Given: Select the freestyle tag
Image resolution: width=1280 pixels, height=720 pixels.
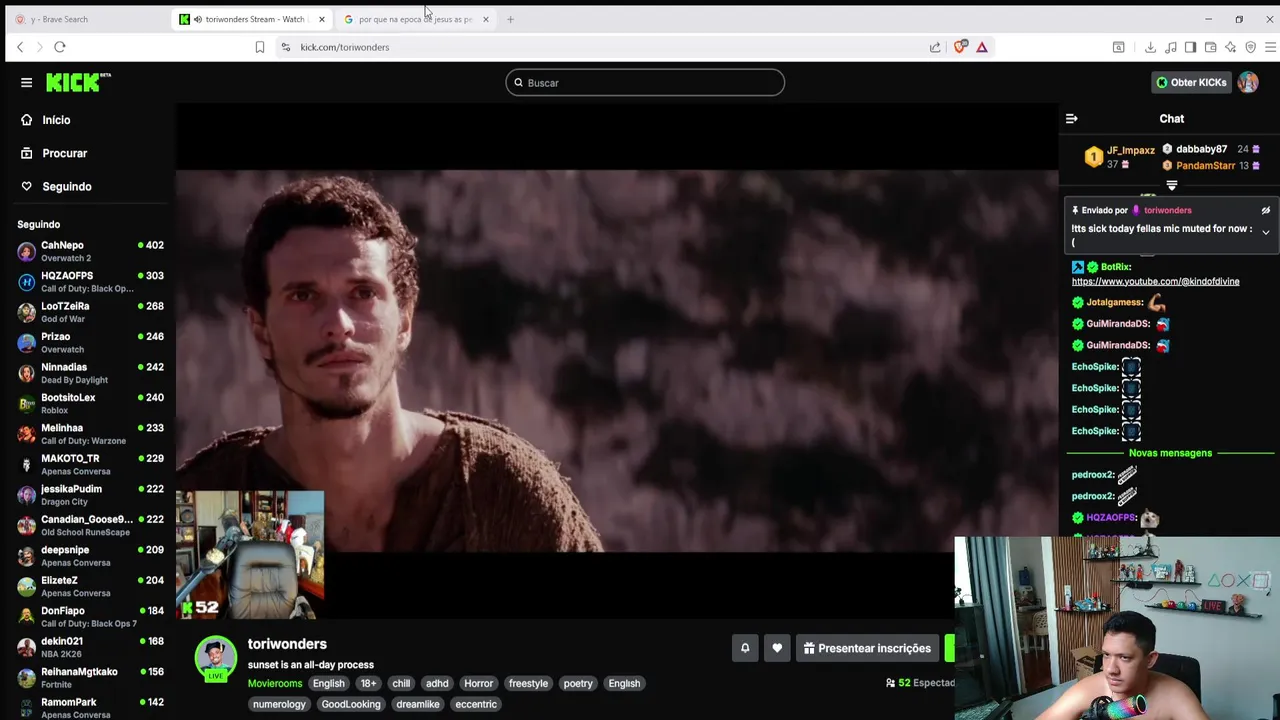Looking at the screenshot, I should click(x=528, y=684).
